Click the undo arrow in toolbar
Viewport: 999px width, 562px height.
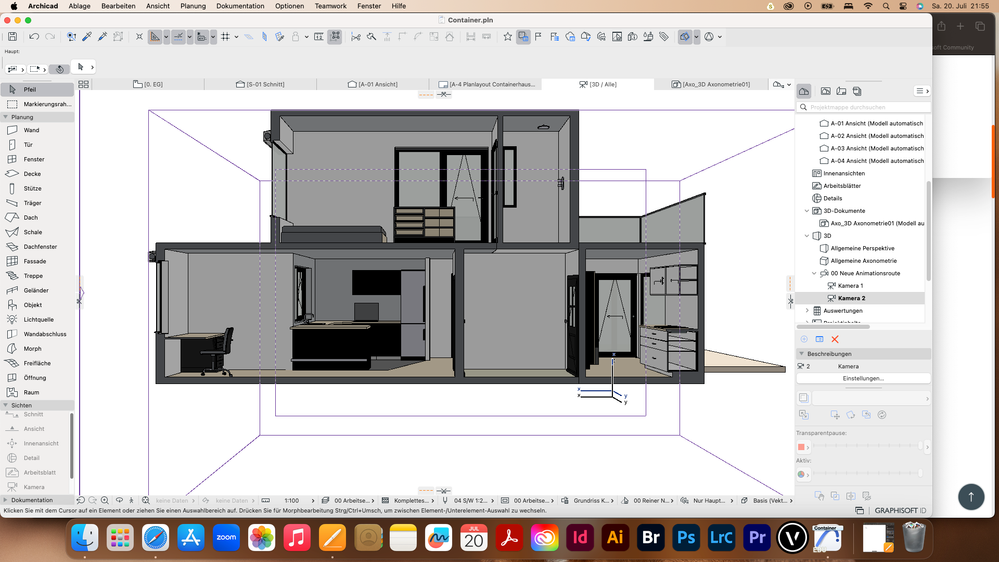34,37
